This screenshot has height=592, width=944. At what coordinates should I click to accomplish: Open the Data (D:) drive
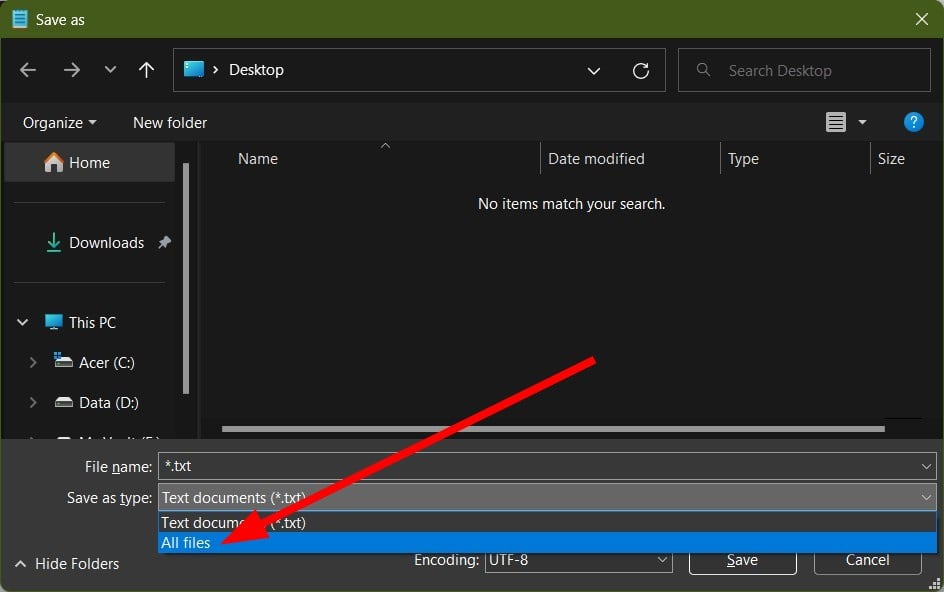point(103,402)
